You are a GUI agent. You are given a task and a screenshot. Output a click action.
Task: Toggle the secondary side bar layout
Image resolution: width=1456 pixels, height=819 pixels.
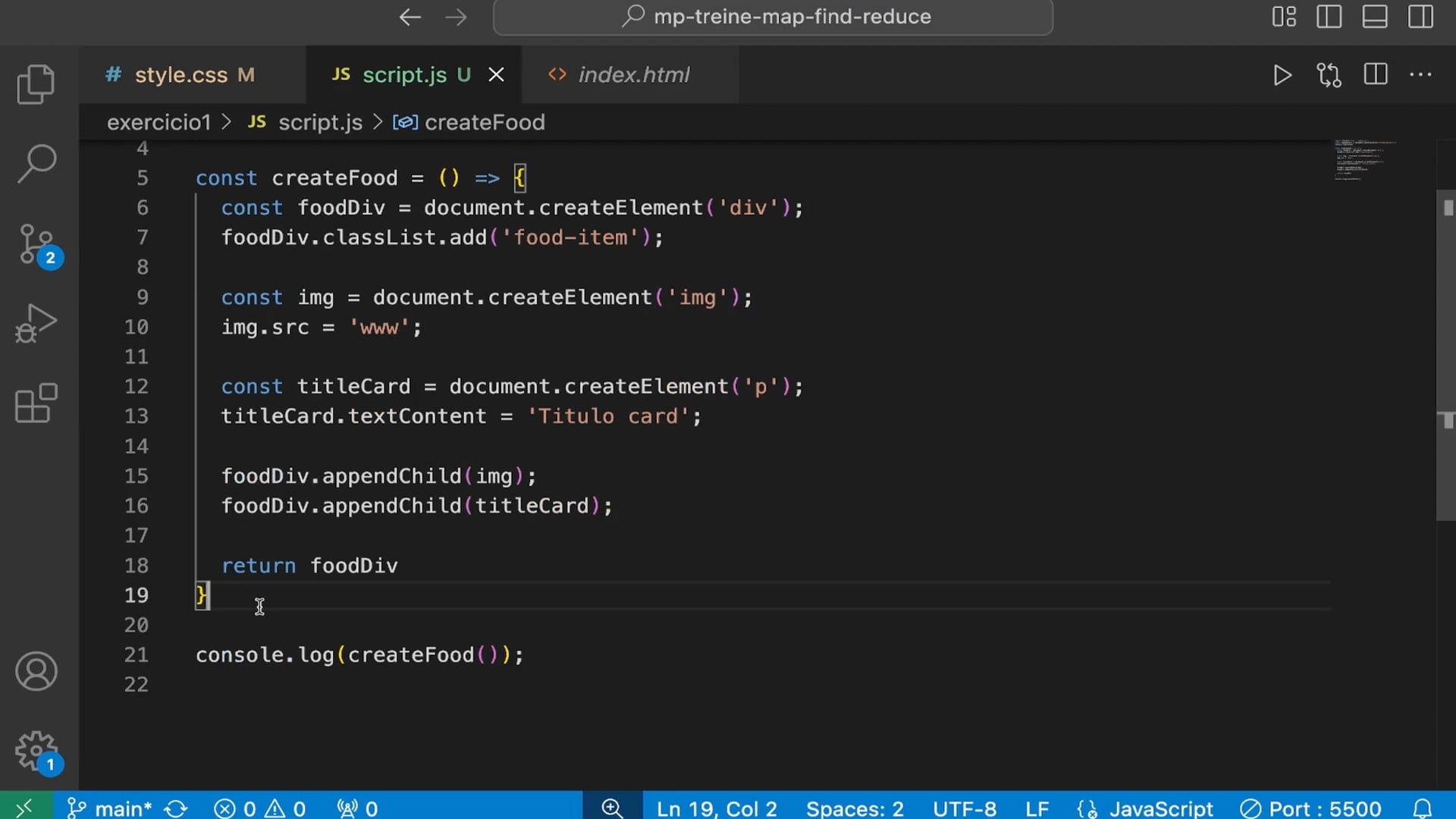pos(1420,17)
